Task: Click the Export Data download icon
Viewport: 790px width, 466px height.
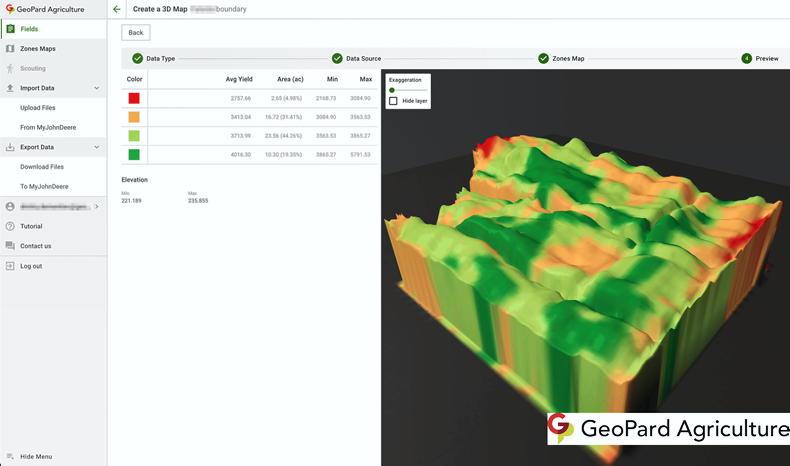Action: 10,147
